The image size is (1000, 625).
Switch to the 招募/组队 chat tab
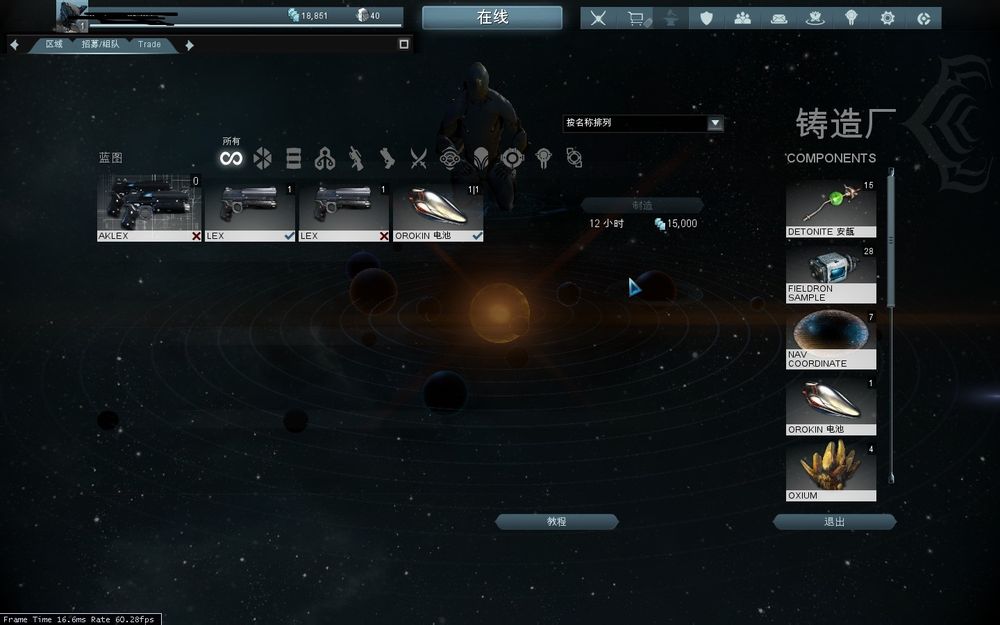point(100,44)
